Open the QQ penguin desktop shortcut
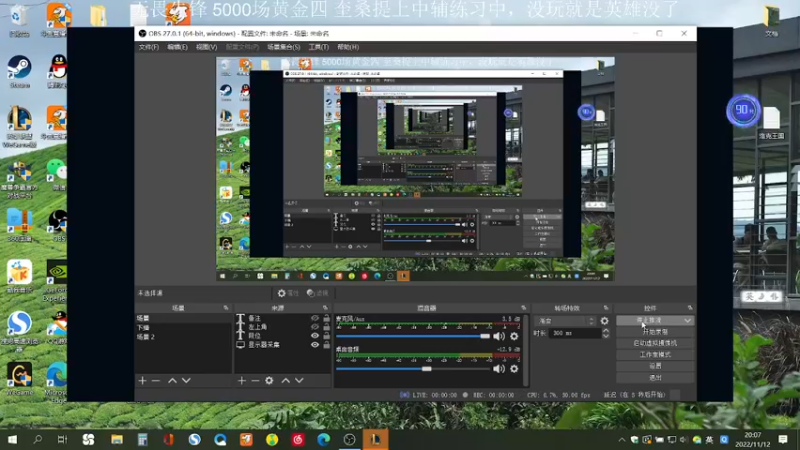The height and width of the screenshot is (450, 800). click(x=58, y=71)
